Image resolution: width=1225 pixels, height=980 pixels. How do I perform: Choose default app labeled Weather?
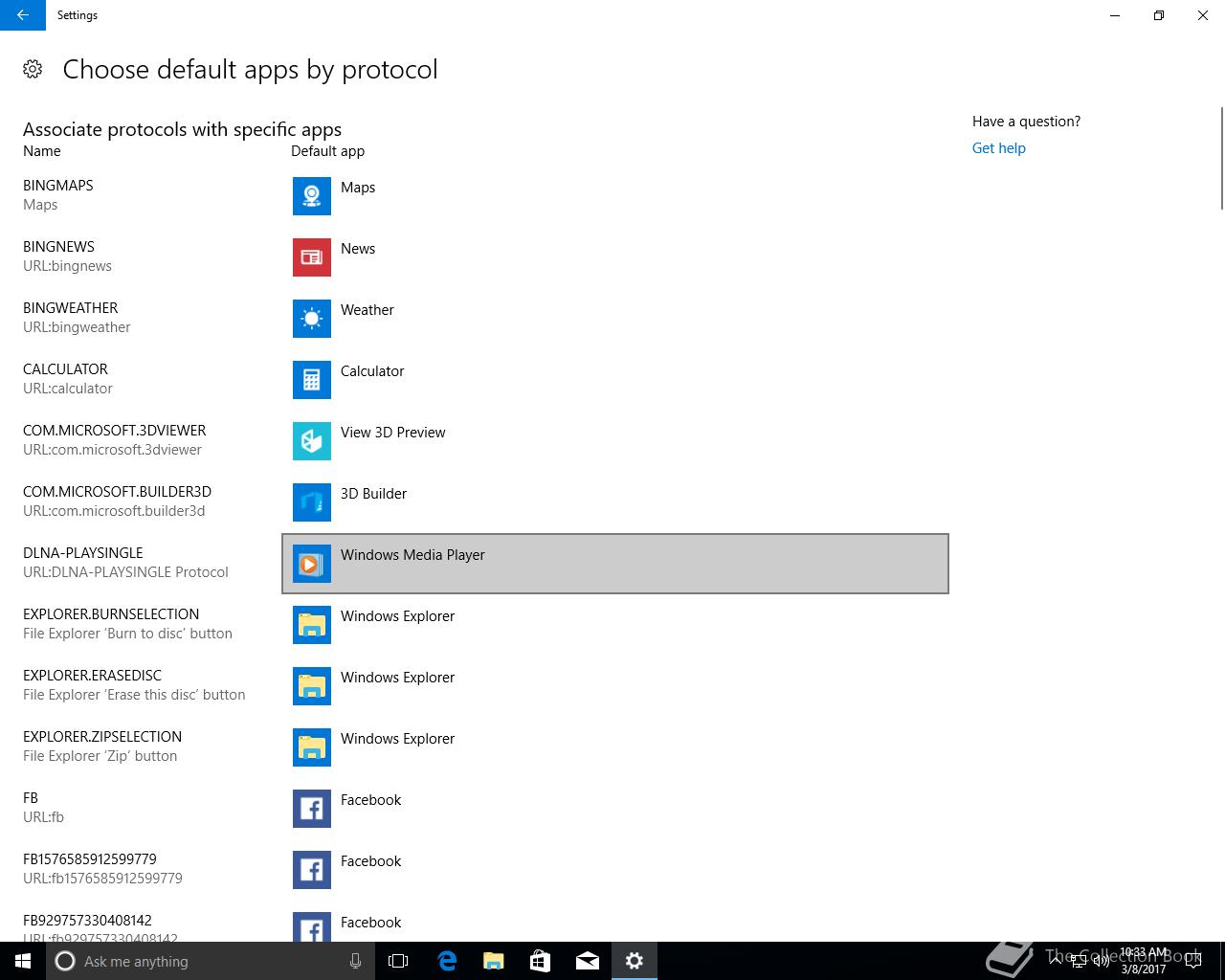pos(367,310)
